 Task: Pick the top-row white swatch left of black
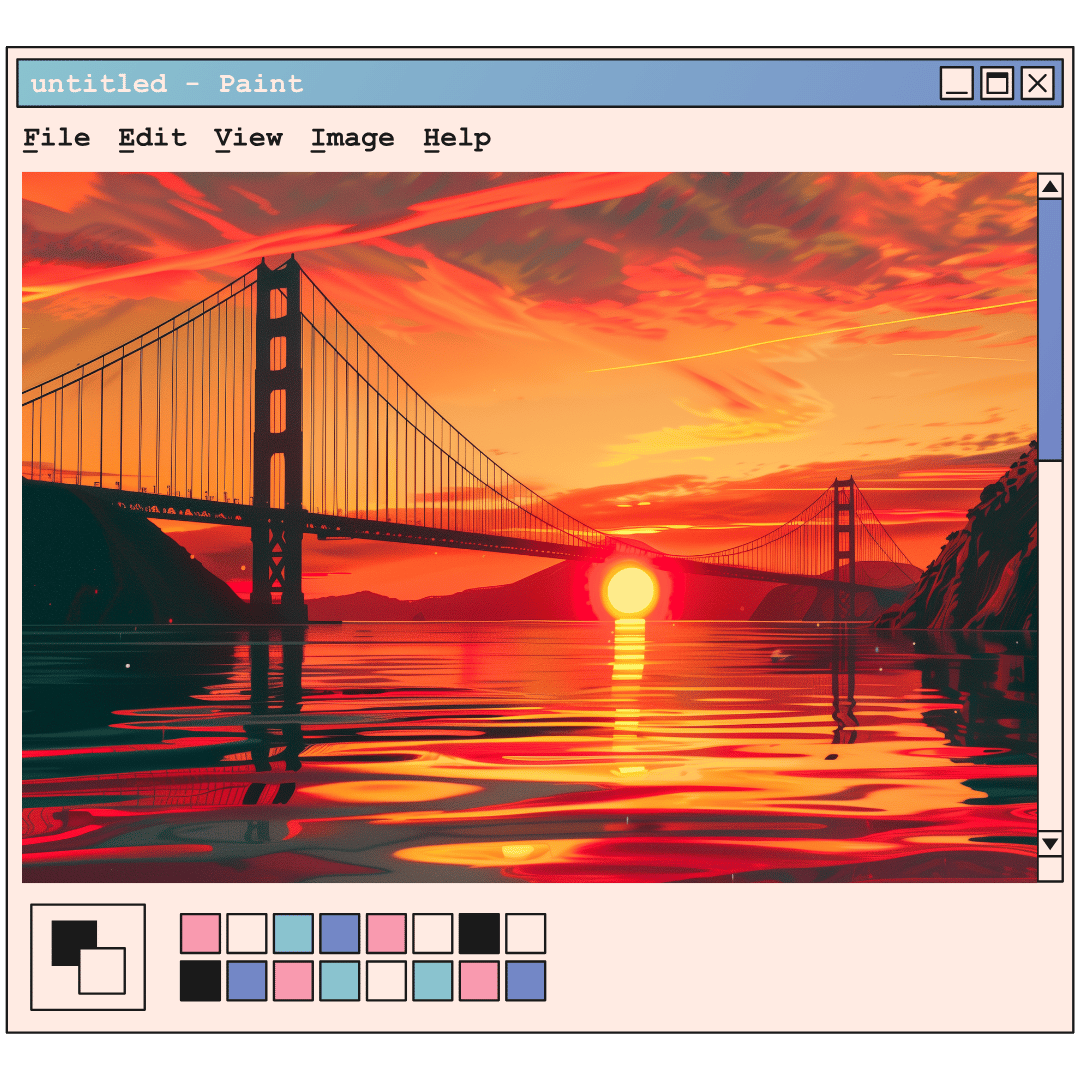click(x=433, y=933)
